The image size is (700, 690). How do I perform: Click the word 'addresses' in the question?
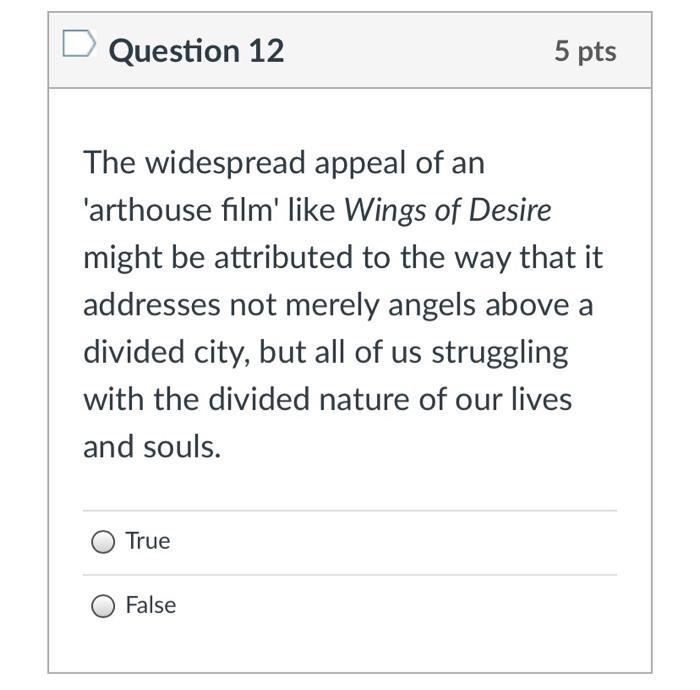pos(152,305)
